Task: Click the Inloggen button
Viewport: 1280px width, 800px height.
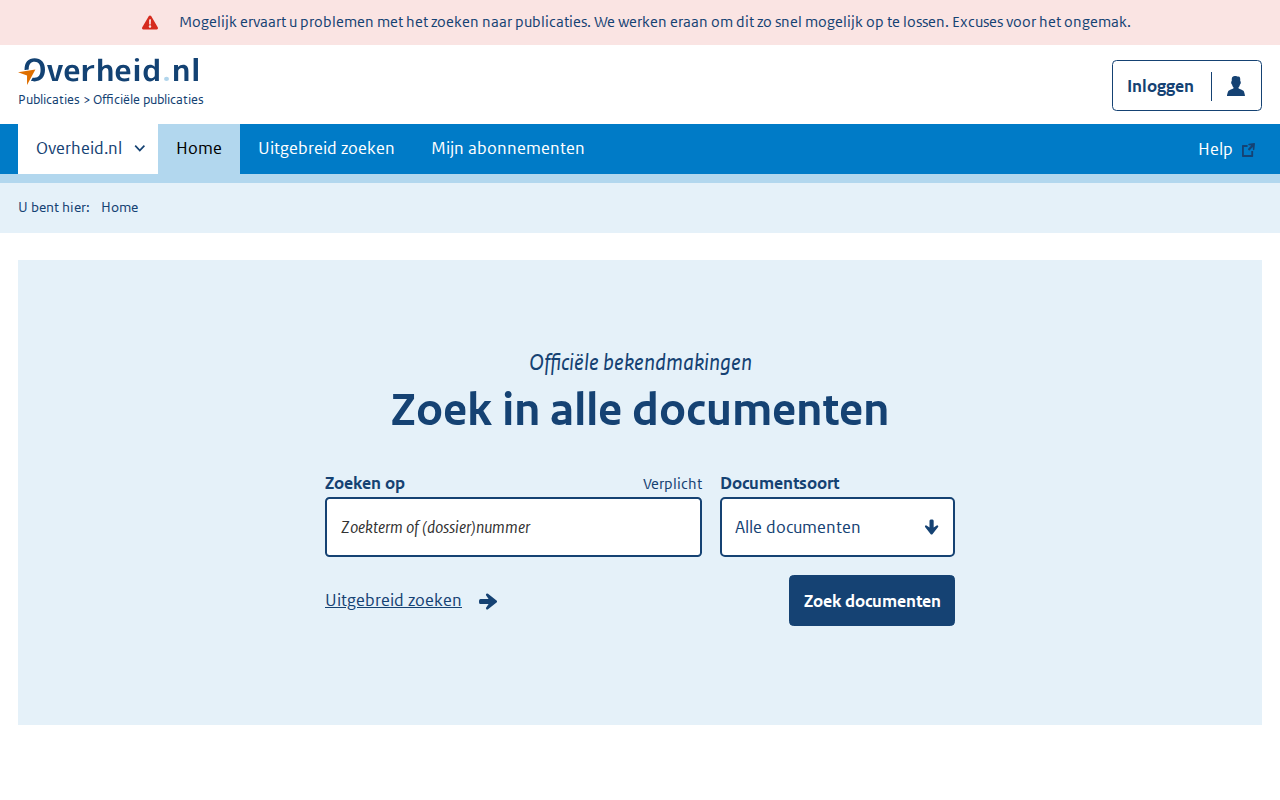Action: [x=1187, y=86]
